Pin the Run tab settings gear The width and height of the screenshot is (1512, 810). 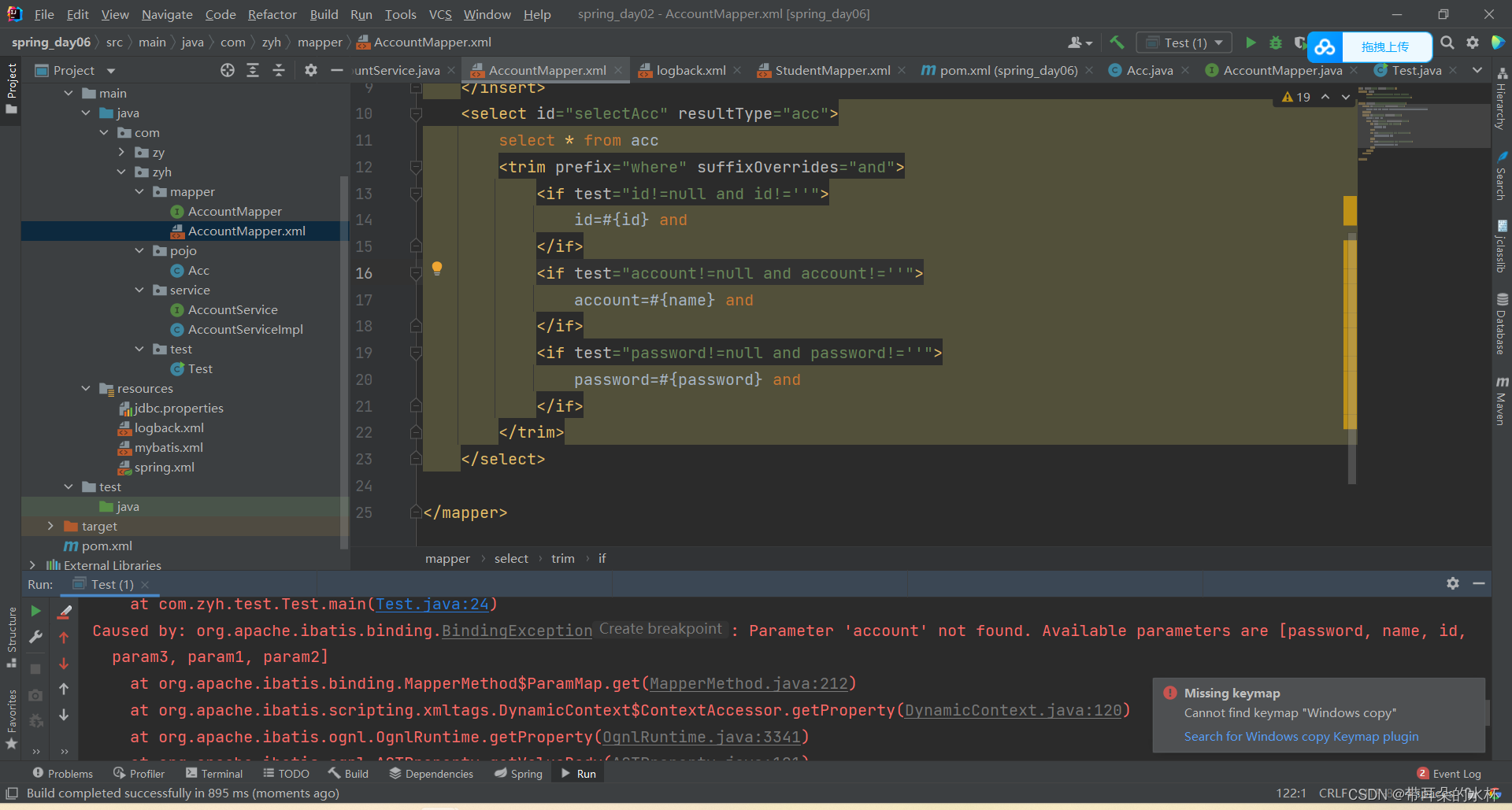[1453, 583]
